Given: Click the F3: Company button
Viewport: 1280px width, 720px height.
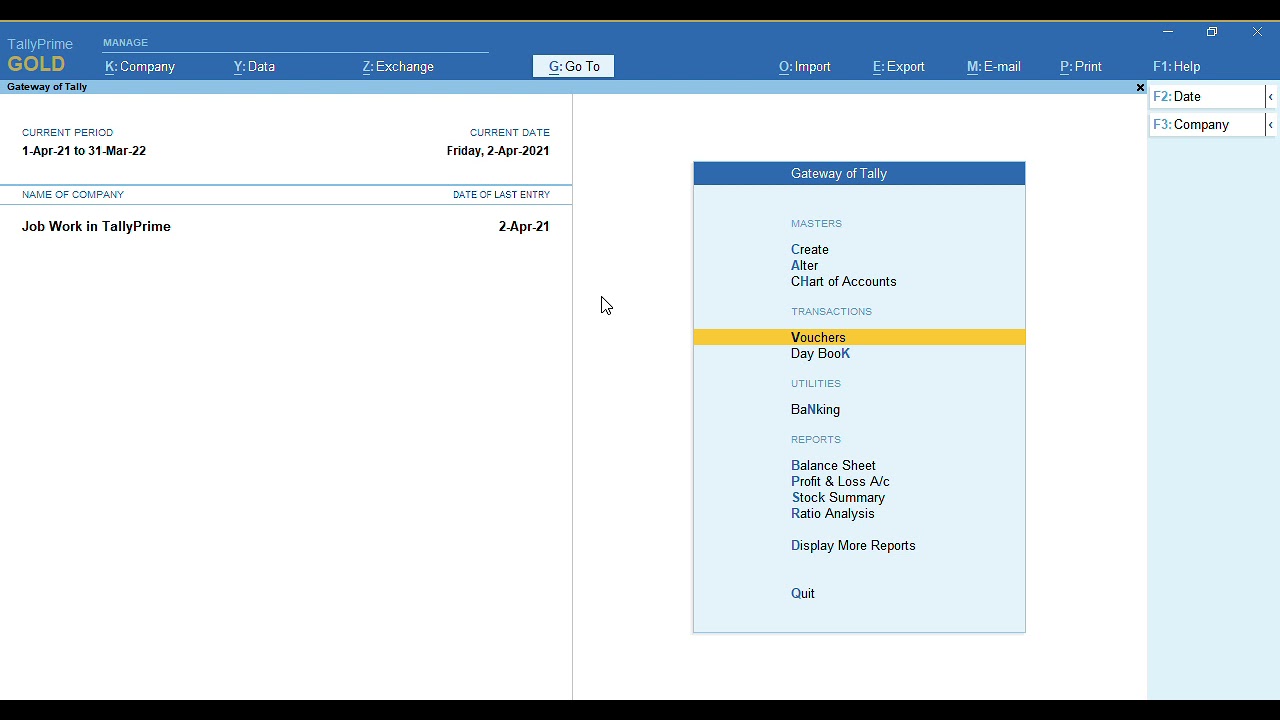Looking at the screenshot, I should click(1207, 125).
